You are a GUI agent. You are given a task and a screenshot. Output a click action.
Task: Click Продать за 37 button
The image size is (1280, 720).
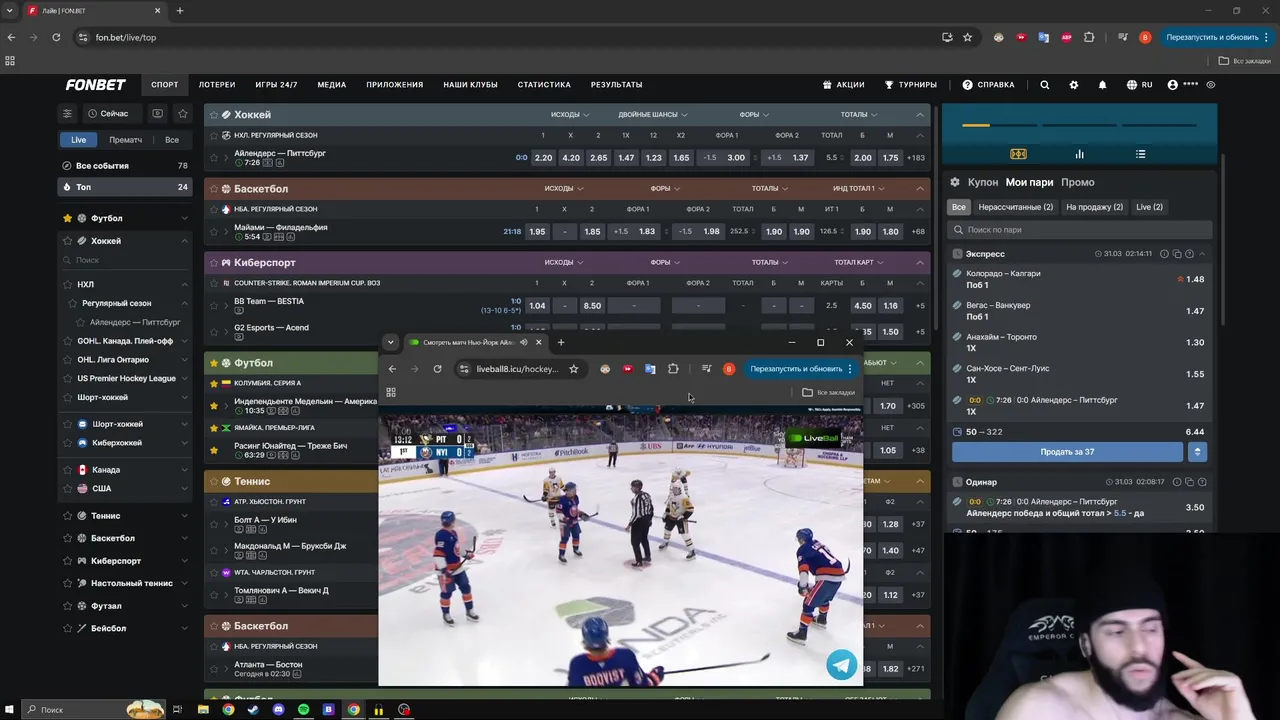coord(1067,452)
